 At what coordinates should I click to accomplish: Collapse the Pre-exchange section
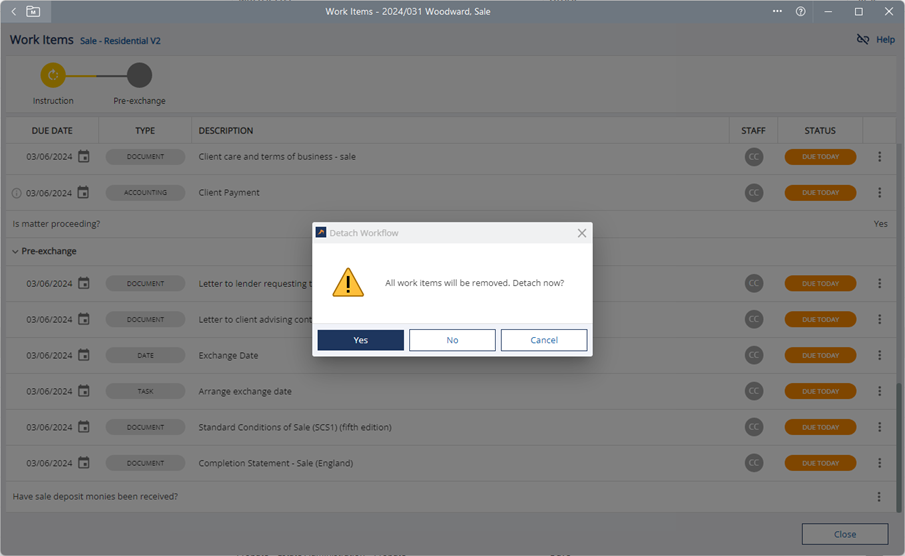tap(15, 251)
